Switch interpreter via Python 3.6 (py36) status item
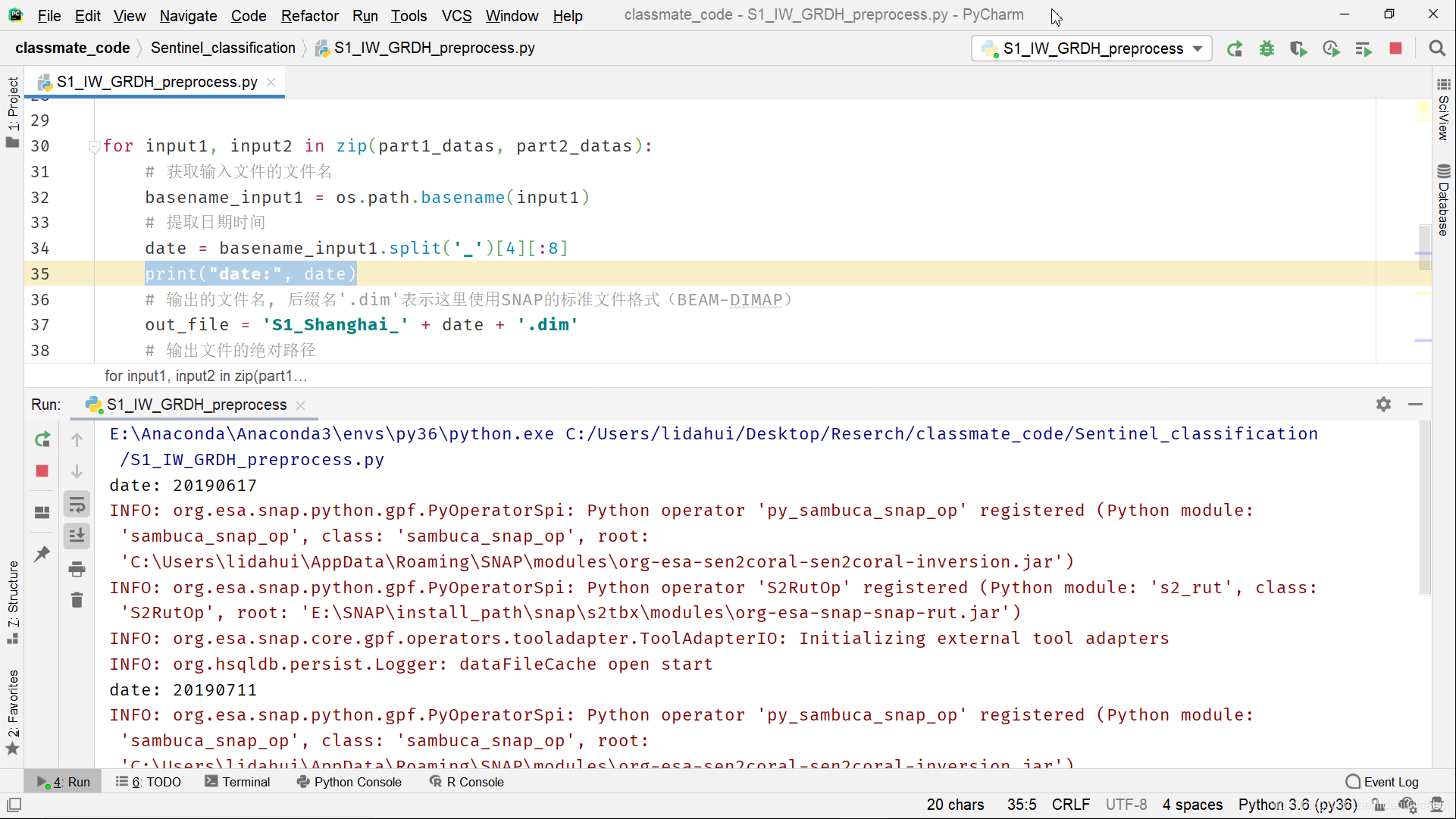This screenshot has width=1456, height=819. 1297,805
